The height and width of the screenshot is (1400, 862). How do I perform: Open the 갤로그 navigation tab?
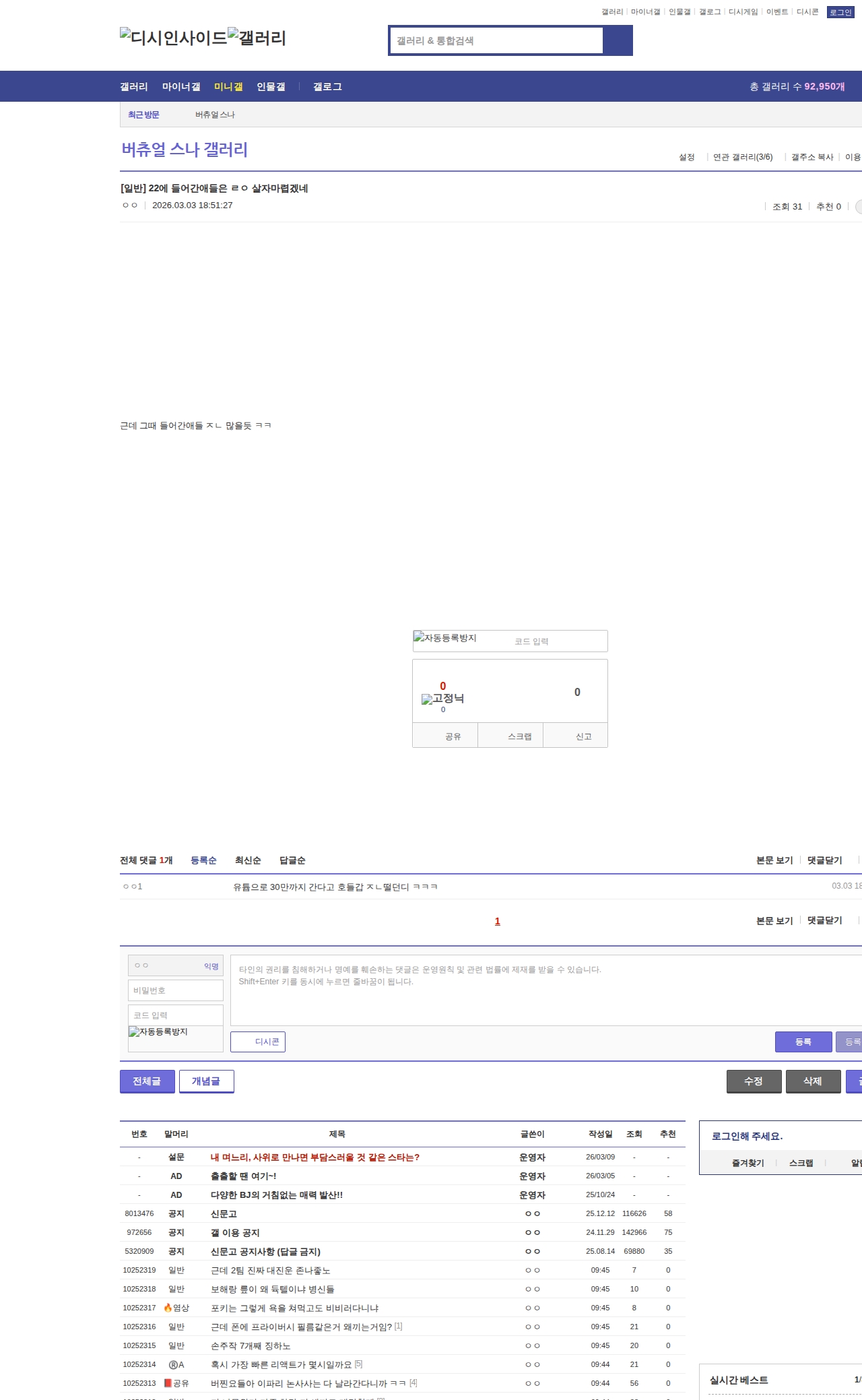tap(327, 86)
